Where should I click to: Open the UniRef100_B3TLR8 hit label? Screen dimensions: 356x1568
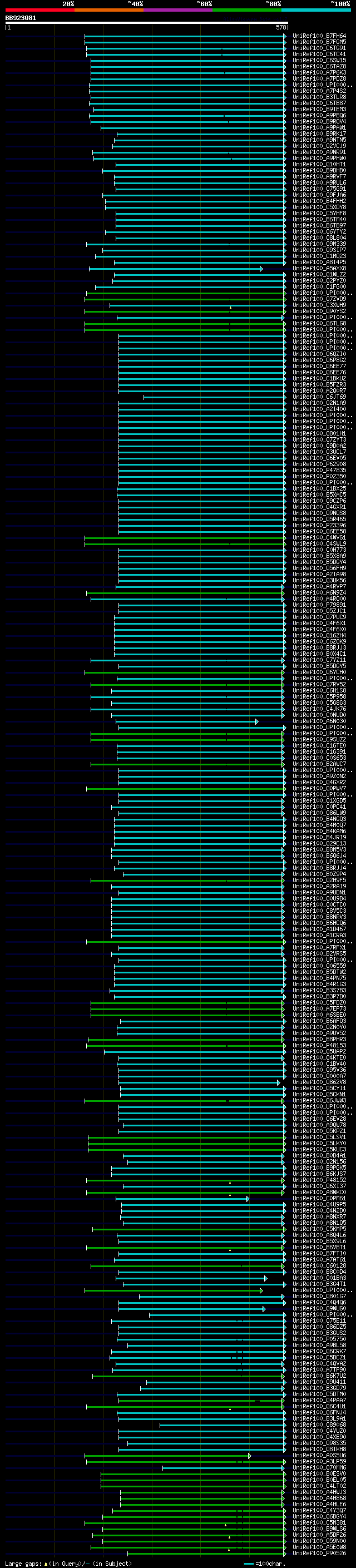tap(319, 97)
